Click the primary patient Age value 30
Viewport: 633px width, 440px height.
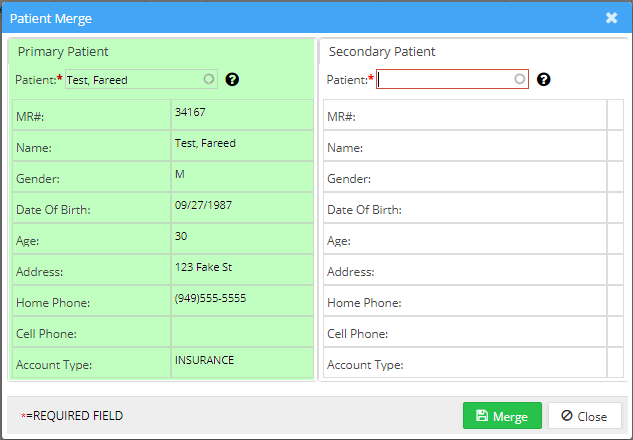click(181, 236)
